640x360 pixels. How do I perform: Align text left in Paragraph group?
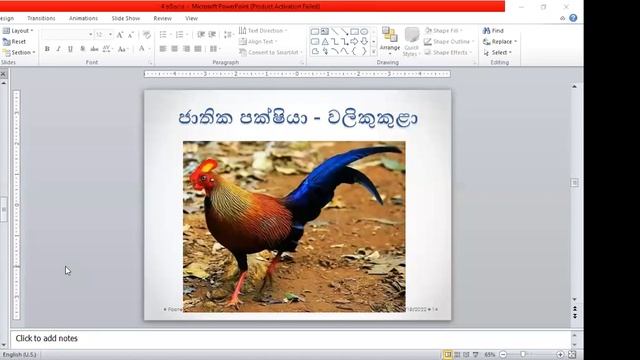(163, 49)
